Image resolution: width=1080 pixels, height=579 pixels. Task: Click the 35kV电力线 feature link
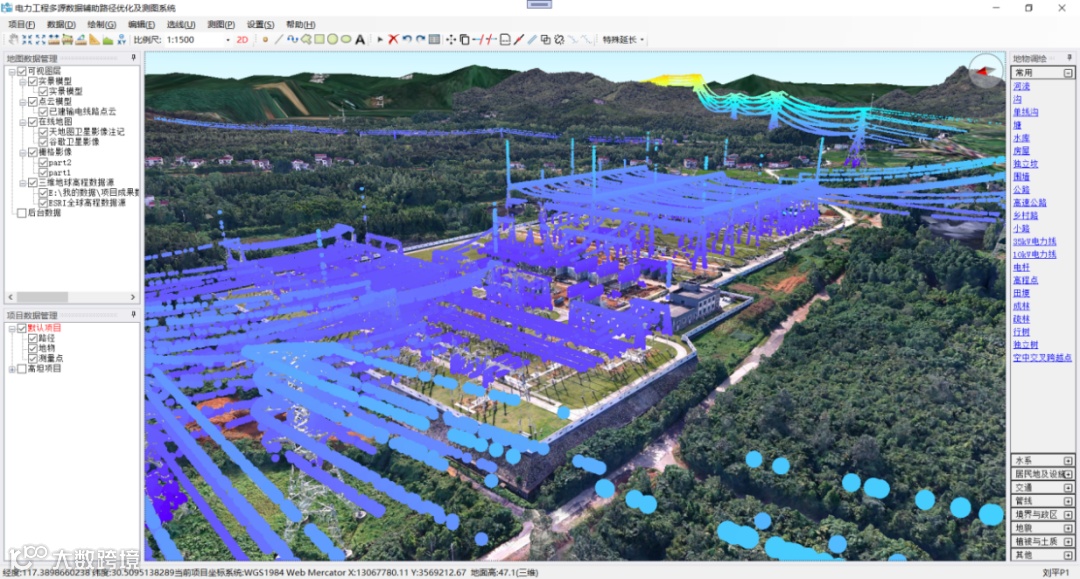1035,242
